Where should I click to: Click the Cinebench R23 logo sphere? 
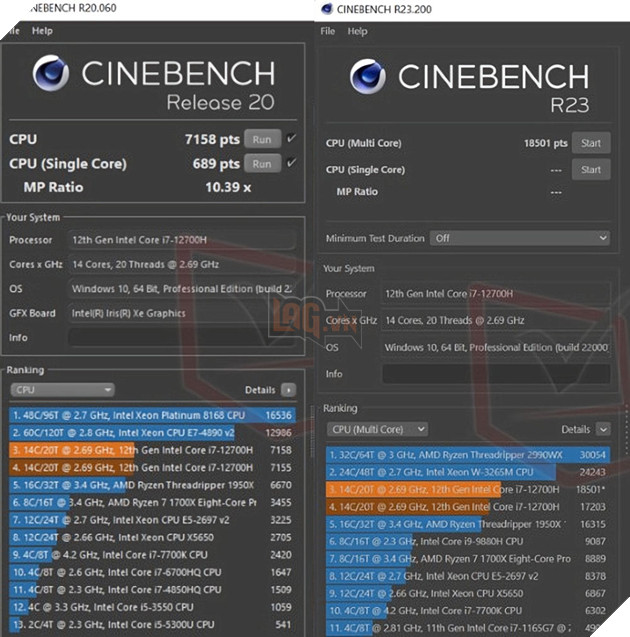click(x=368, y=76)
